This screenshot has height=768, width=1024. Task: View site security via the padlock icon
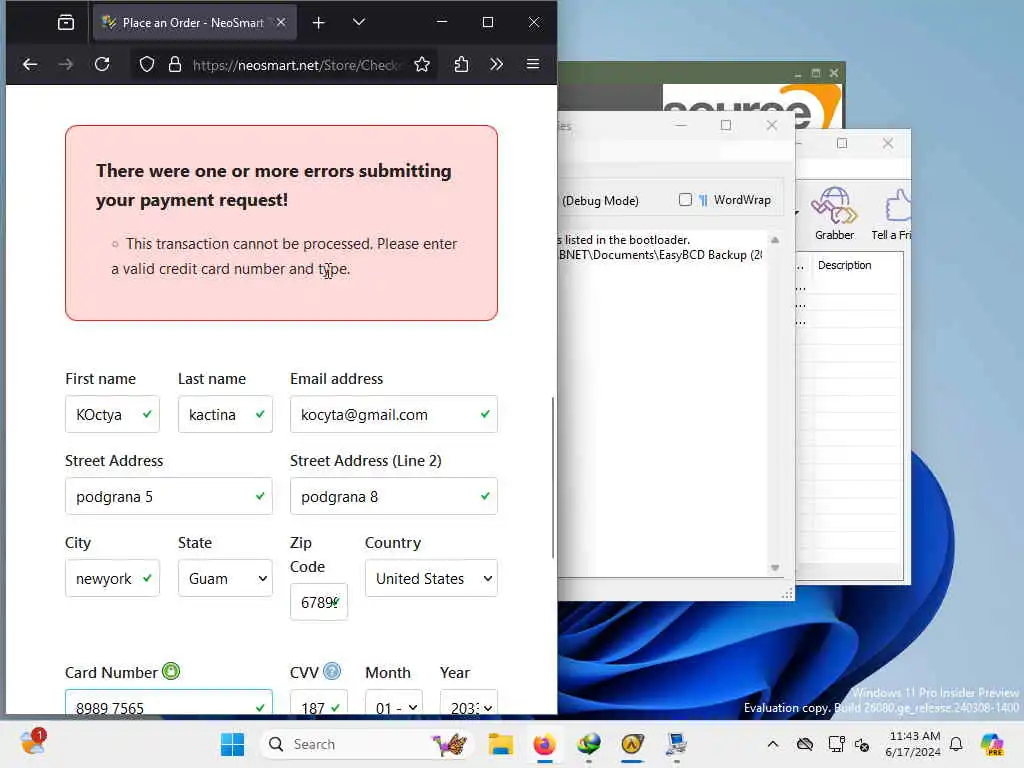tap(174, 64)
